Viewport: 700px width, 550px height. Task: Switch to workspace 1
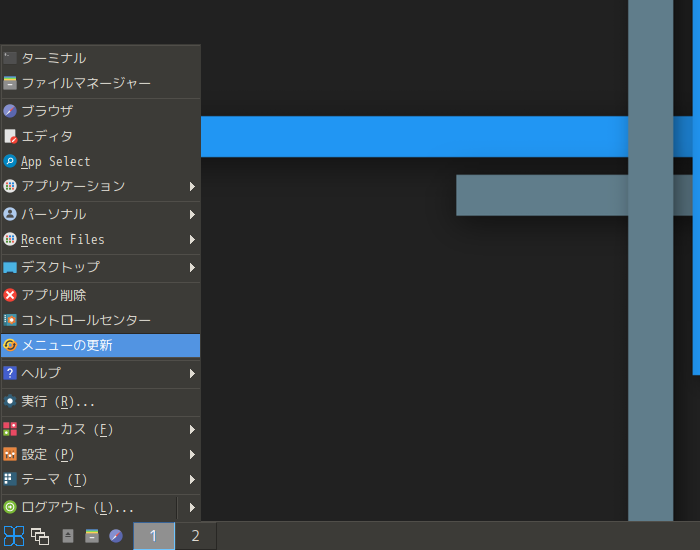154,536
